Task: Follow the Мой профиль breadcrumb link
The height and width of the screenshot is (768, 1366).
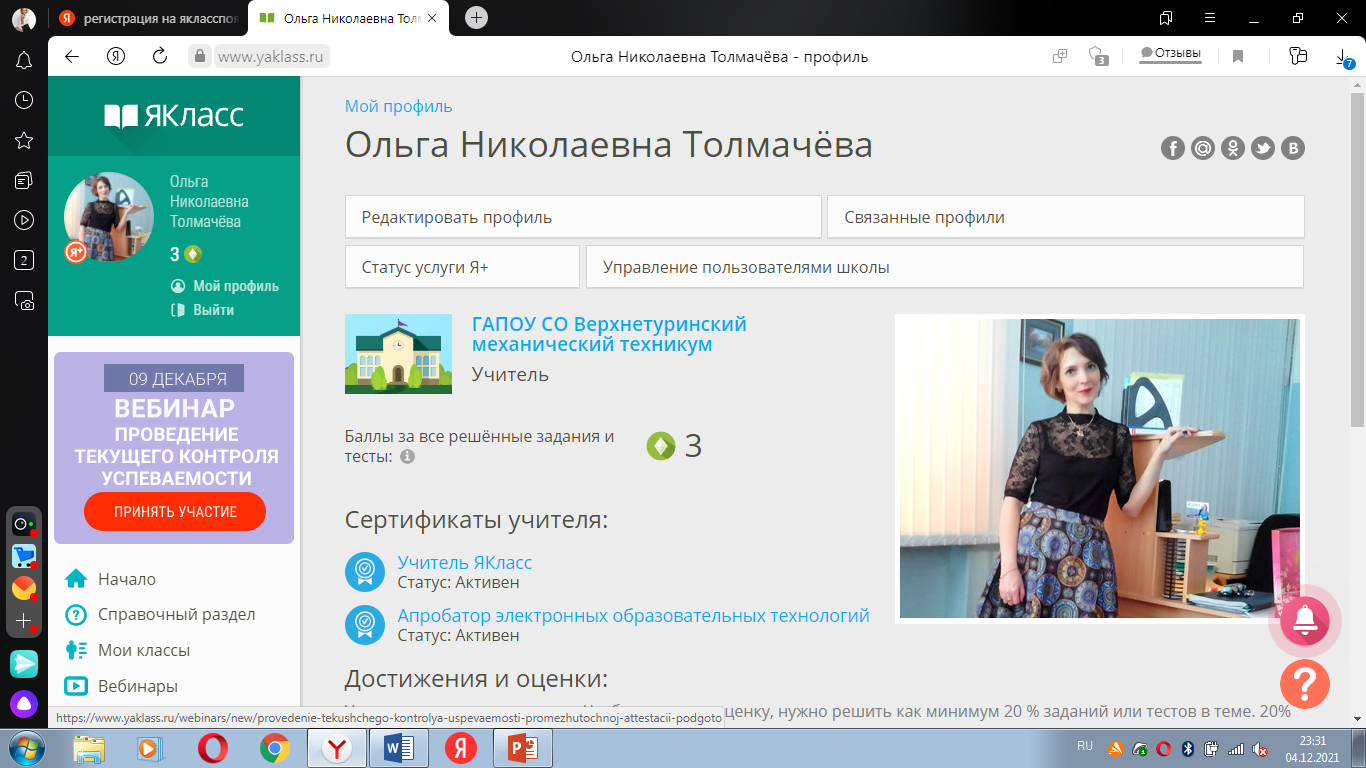Action: [398, 106]
